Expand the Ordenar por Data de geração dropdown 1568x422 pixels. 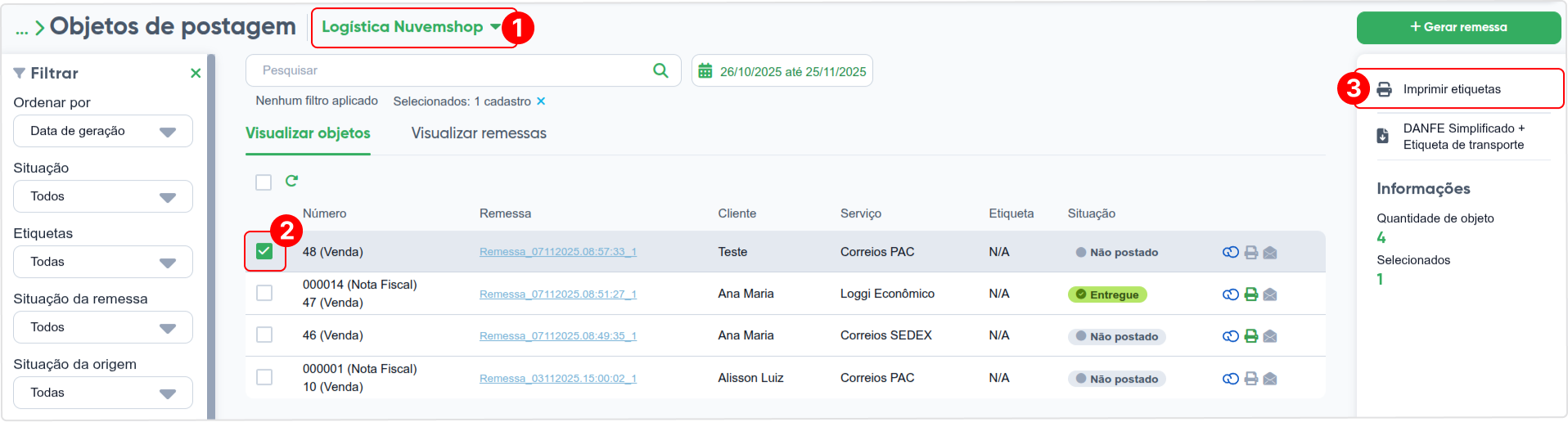tap(103, 131)
